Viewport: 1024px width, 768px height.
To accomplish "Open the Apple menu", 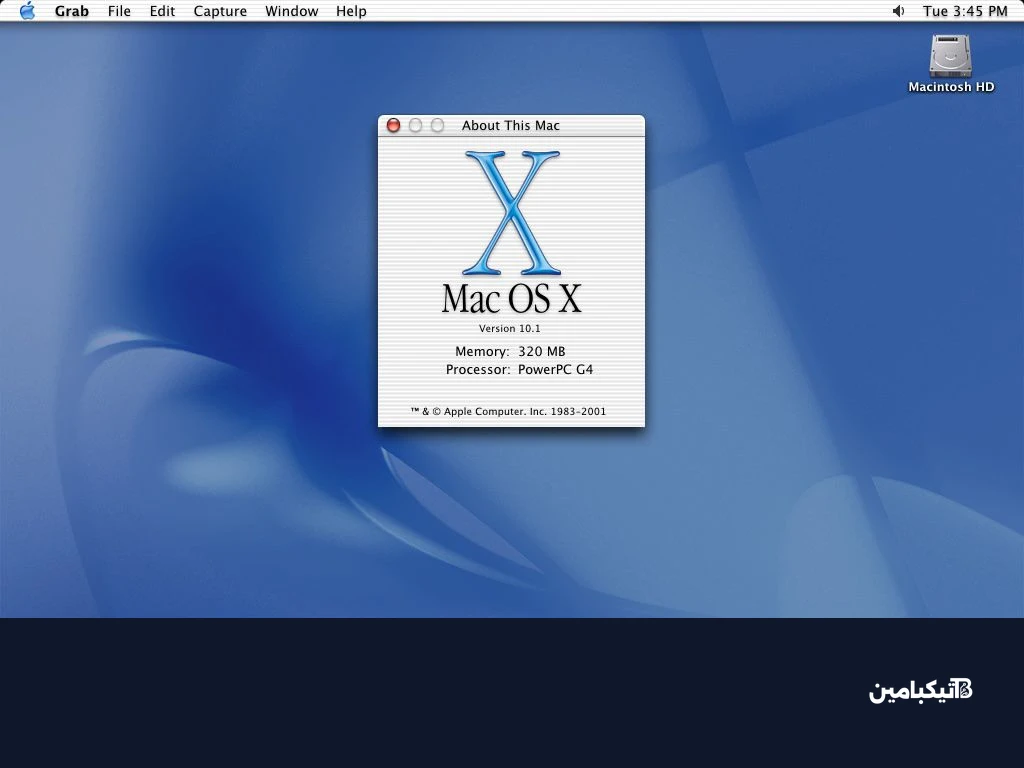I will (x=26, y=11).
